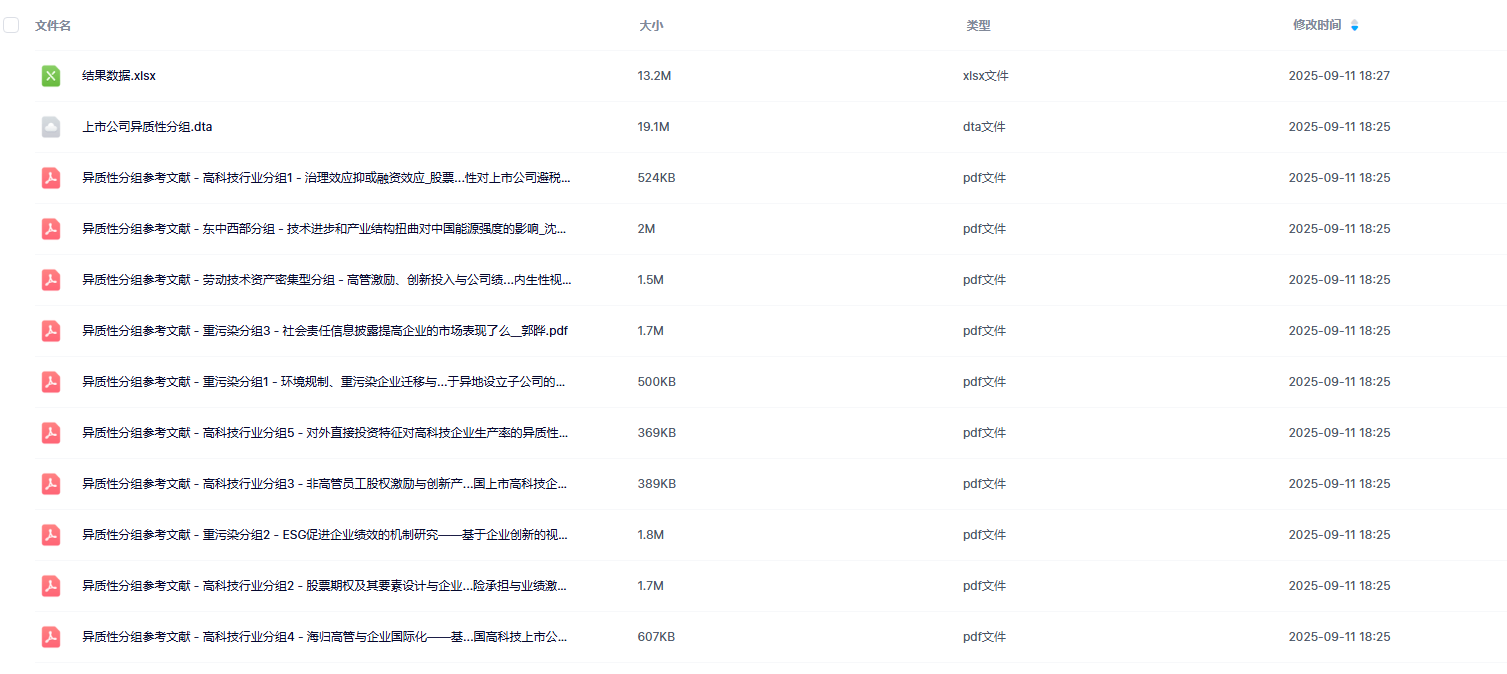1507x674 pixels.
Task: Open 高科技行业分组3 - 非高管员工股权激励 file name
Action: coord(325,484)
